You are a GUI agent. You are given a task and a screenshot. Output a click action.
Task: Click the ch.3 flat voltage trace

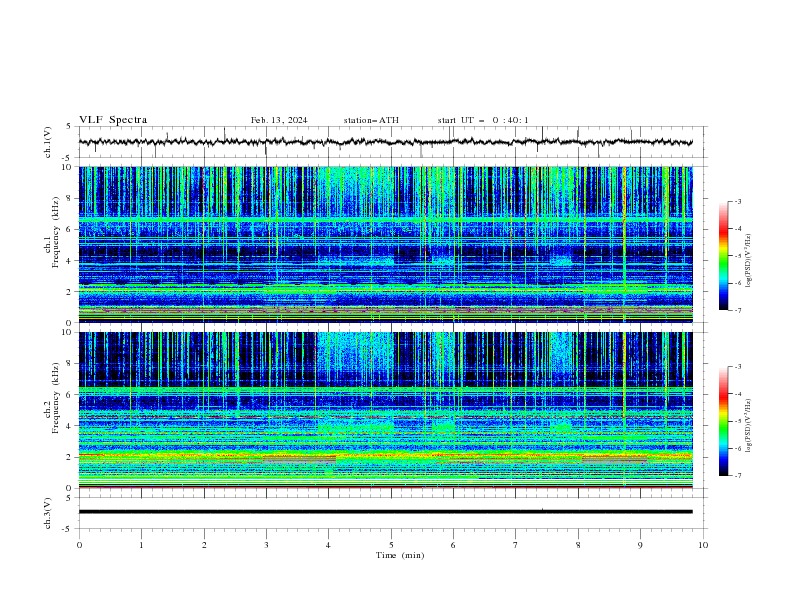point(385,512)
